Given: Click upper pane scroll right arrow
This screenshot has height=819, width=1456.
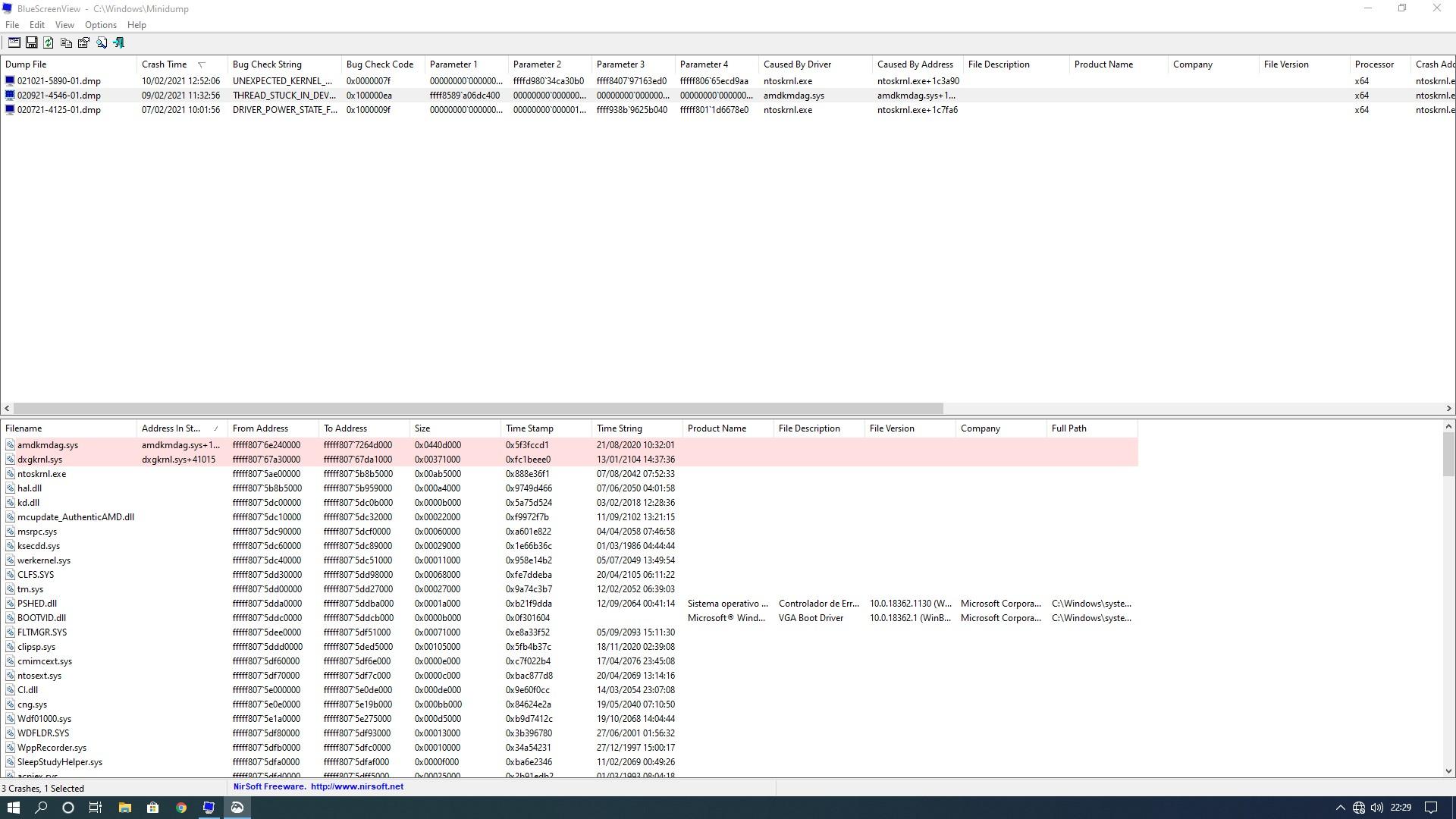Looking at the screenshot, I should click(1448, 409).
